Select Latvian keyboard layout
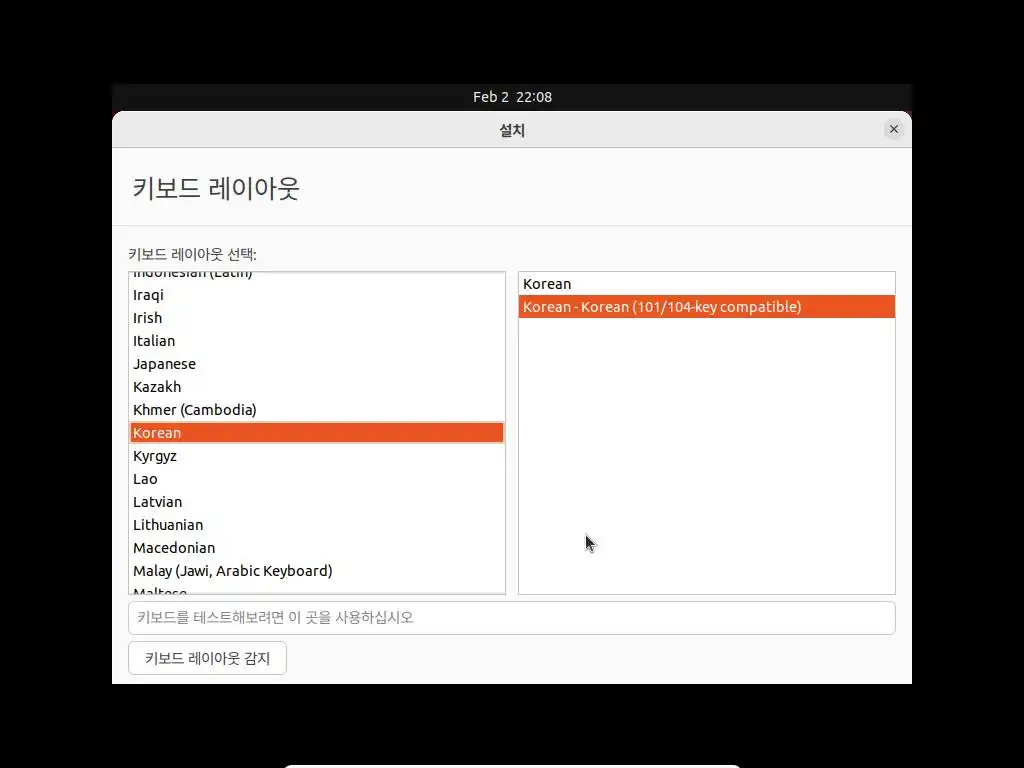The width and height of the screenshot is (1024, 768). [317, 502]
